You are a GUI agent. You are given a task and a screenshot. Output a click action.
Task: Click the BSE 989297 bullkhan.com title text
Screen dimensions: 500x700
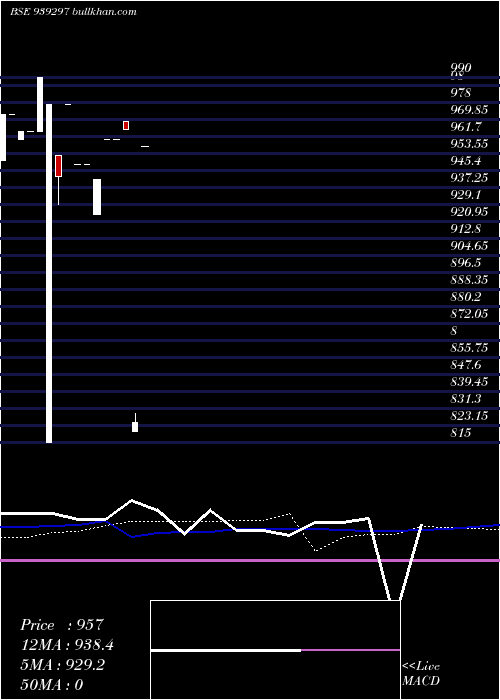coord(73,12)
